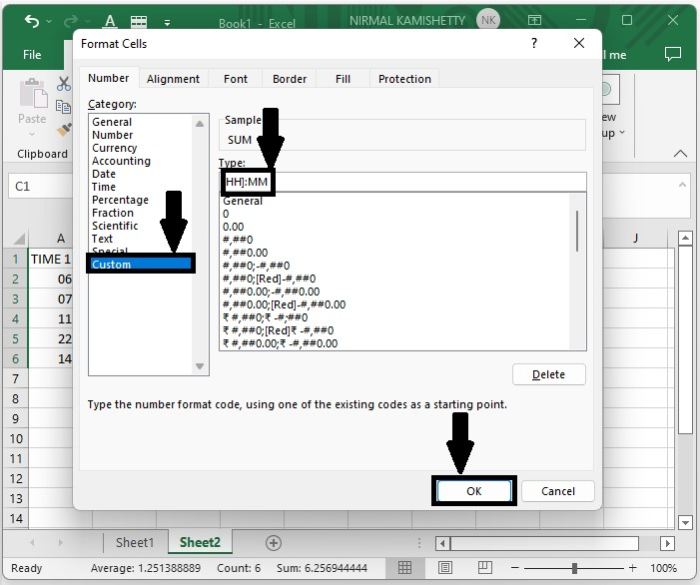
Task: Select format code 0.00
Action: point(233,226)
